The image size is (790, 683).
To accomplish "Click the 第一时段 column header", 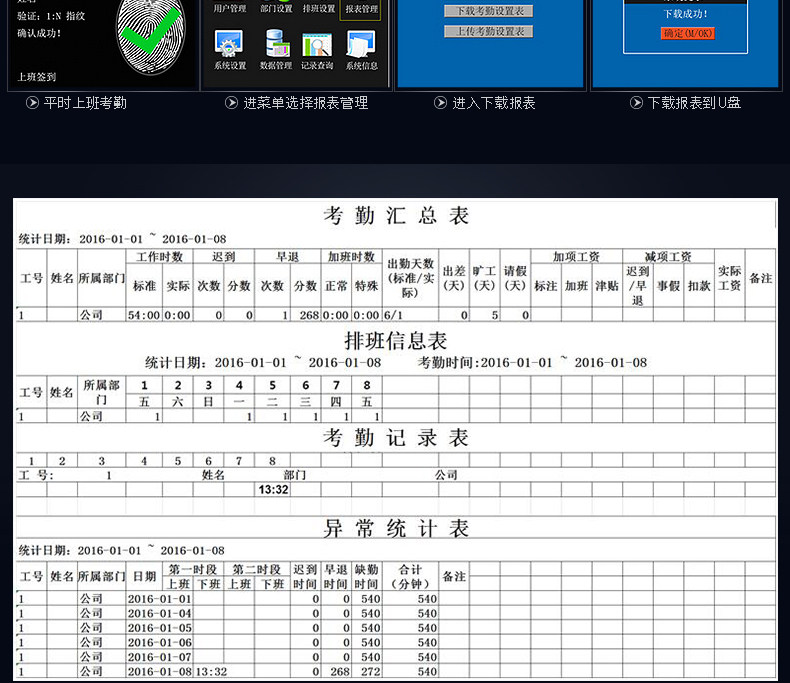I will [192, 569].
